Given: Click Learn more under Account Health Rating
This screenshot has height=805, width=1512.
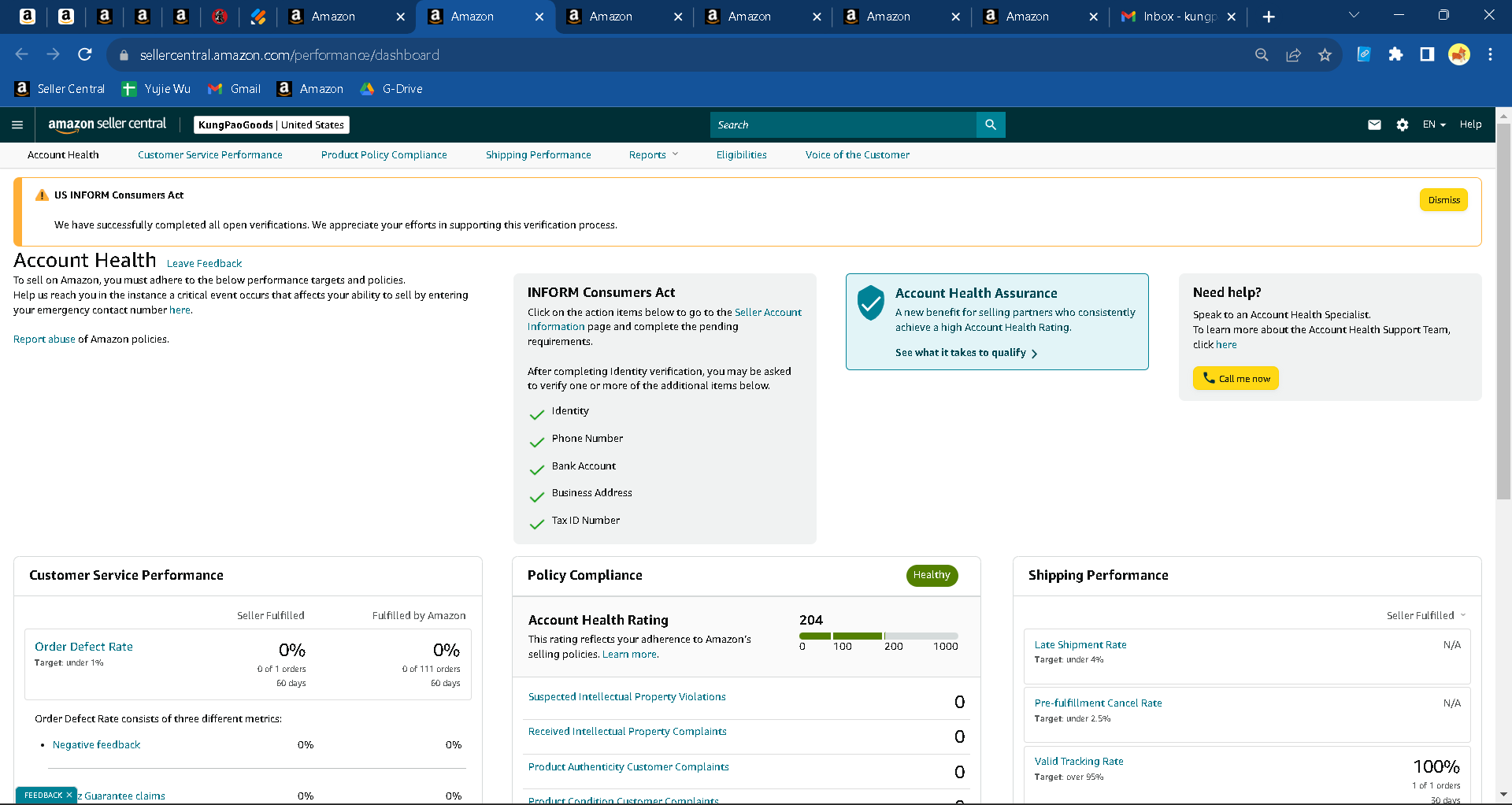Looking at the screenshot, I should click(x=629, y=655).
